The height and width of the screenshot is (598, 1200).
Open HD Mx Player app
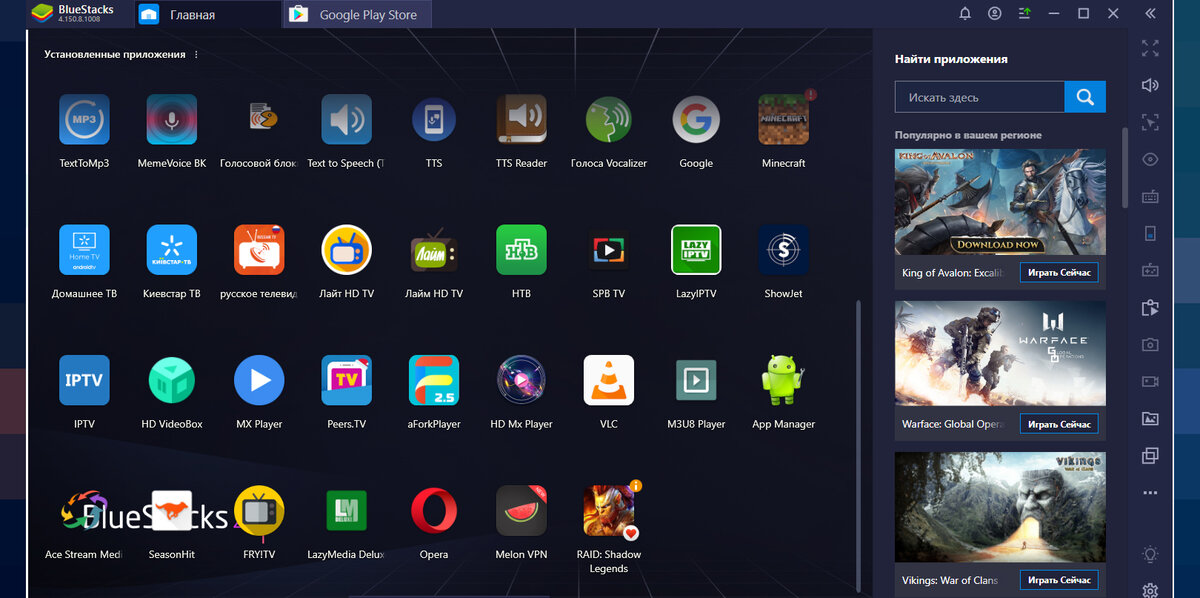click(521, 380)
